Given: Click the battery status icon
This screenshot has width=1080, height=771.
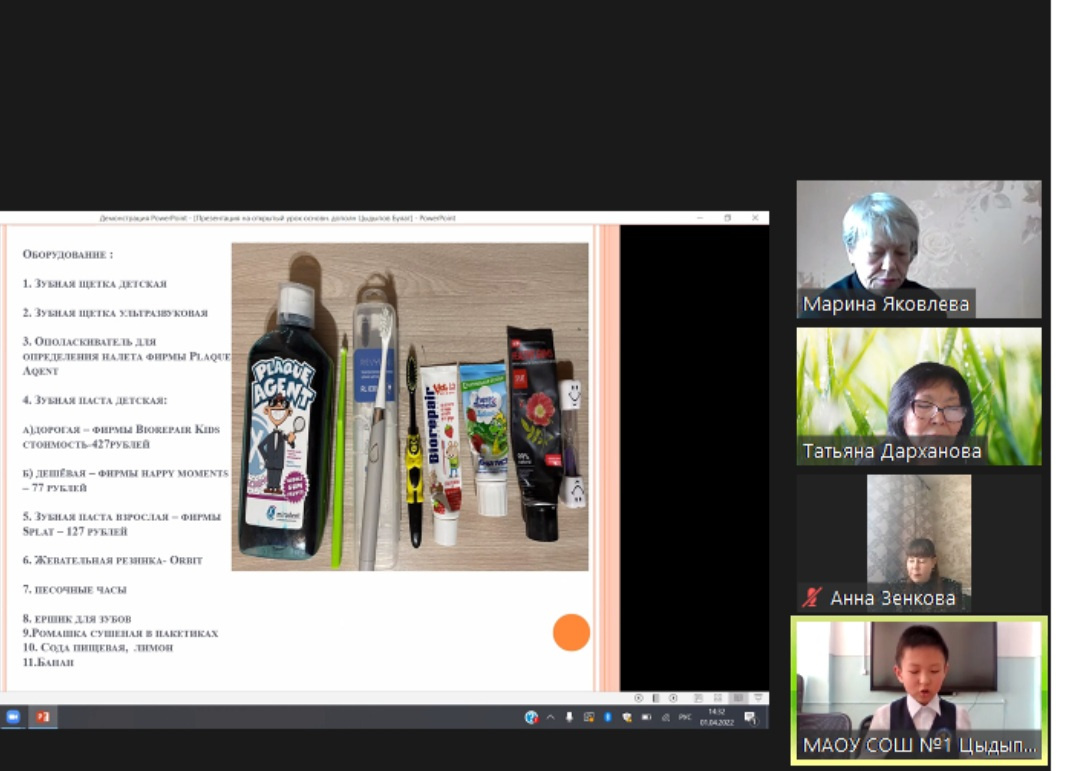Looking at the screenshot, I should [x=646, y=717].
